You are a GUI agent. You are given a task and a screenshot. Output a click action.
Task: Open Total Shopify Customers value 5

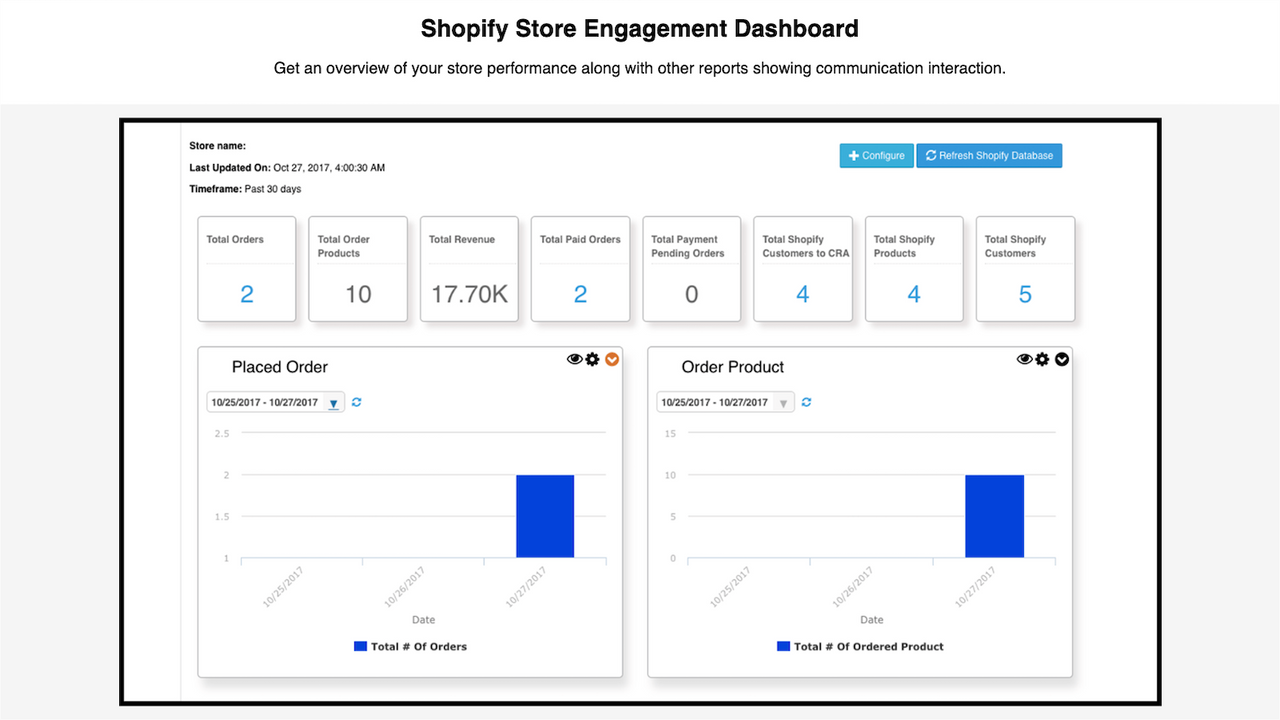pyautogui.click(x=1025, y=294)
